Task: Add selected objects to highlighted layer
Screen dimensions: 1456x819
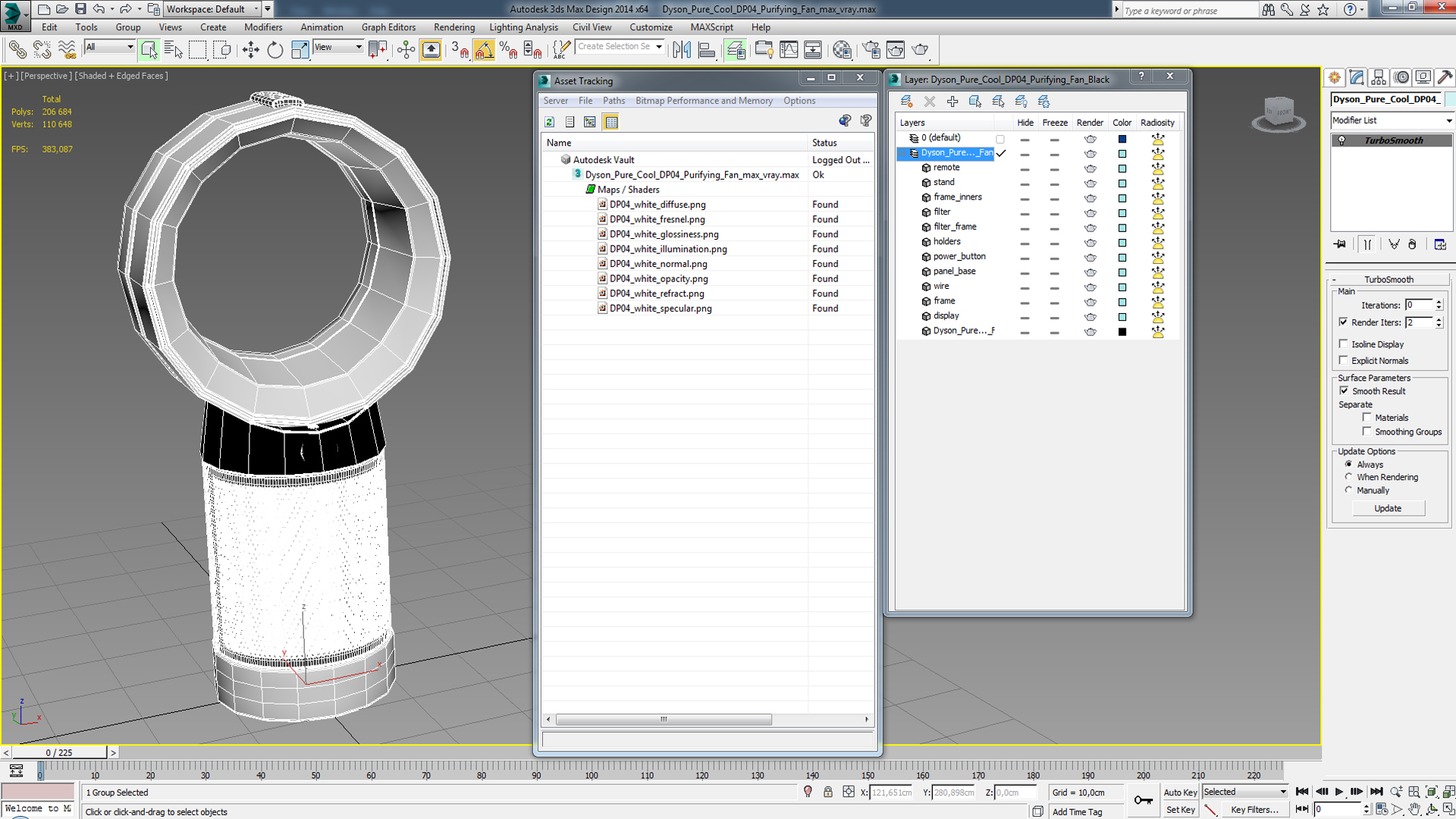Action: (952, 101)
